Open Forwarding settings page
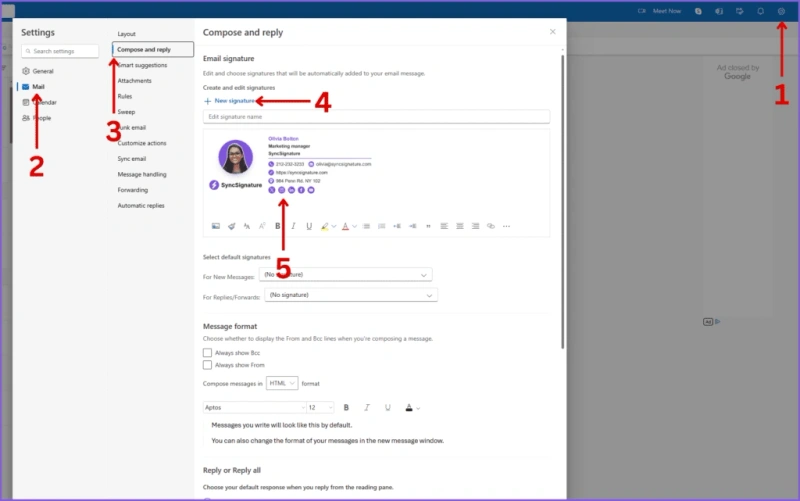The height and width of the screenshot is (501, 800). pyautogui.click(x=133, y=190)
